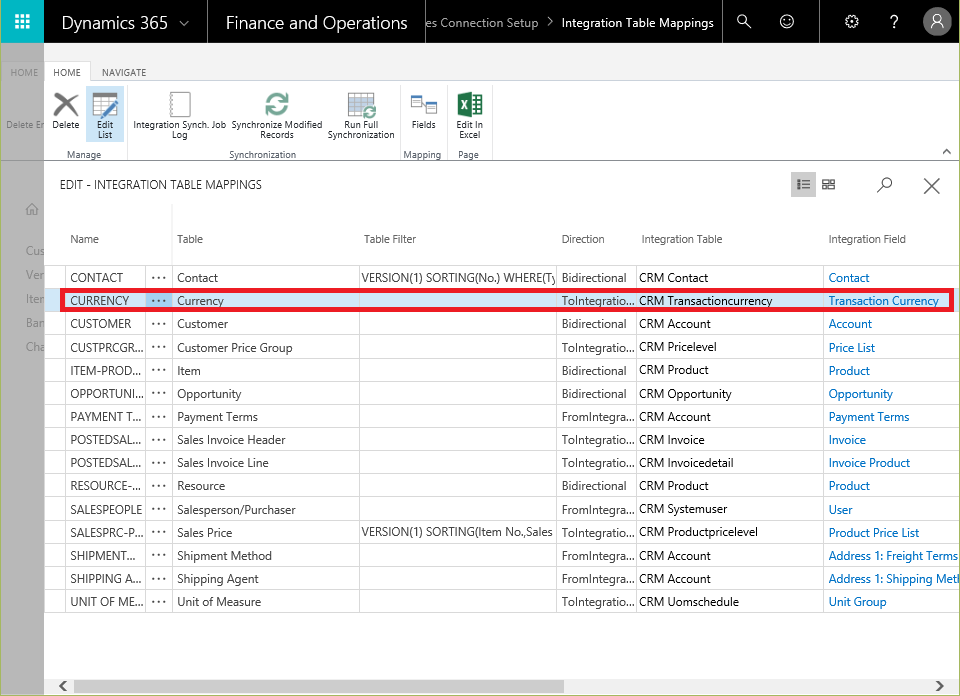Open the Contact integration field link
Image resolution: width=960 pixels, height=696 pixels.
point(849,277)
